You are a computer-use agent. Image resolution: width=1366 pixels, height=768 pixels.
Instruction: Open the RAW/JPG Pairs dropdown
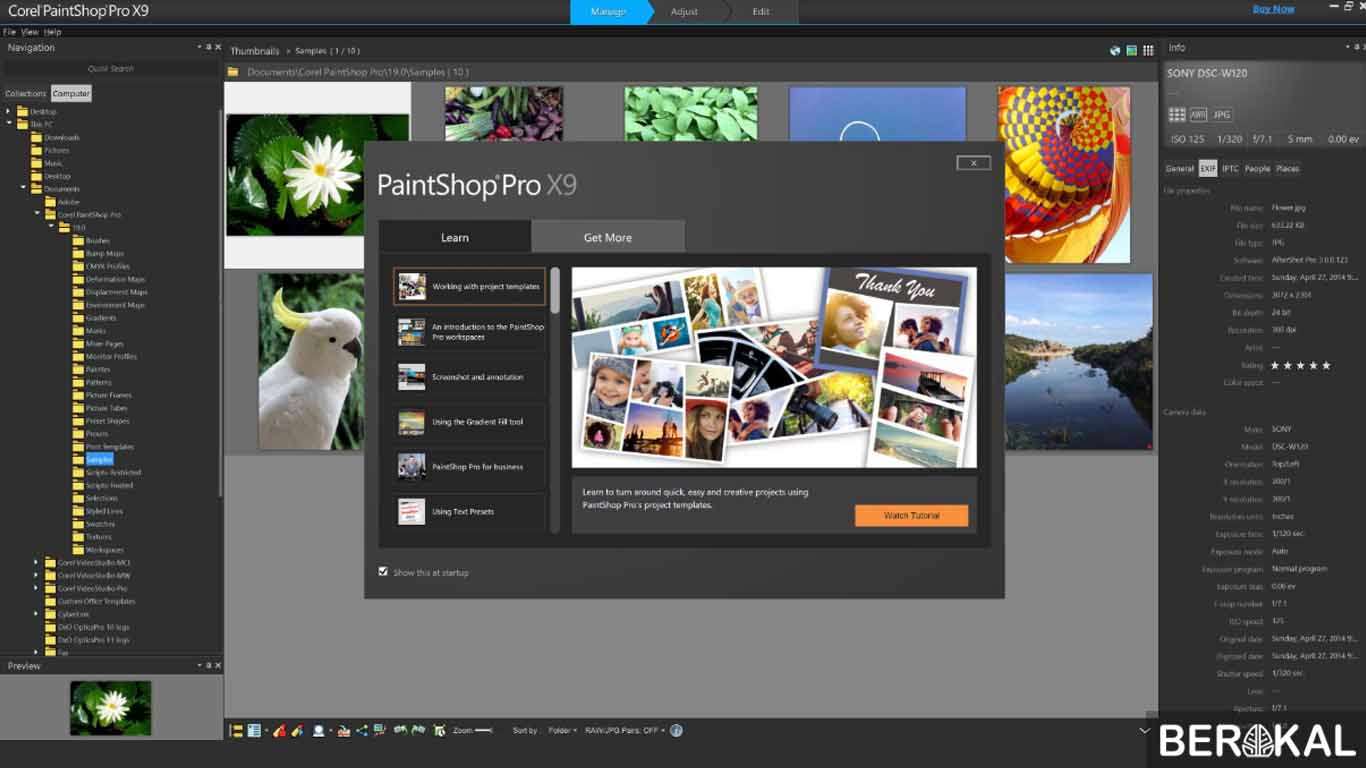pos(626,731)
